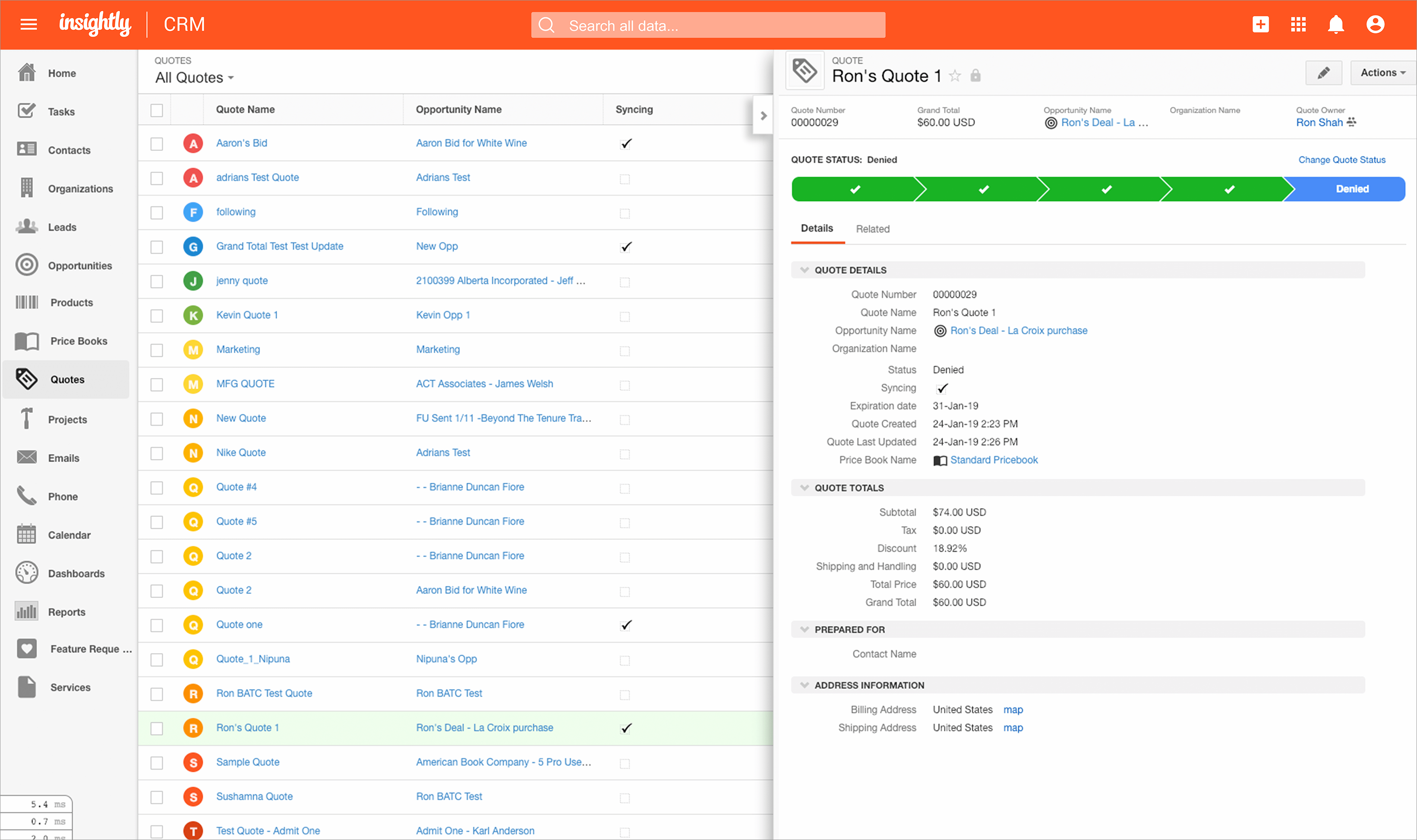Image resolution: width=1417 pixels, height=840 pixels.
Task: Click the Reports sidebar icon
Action: tap(27, 611)
